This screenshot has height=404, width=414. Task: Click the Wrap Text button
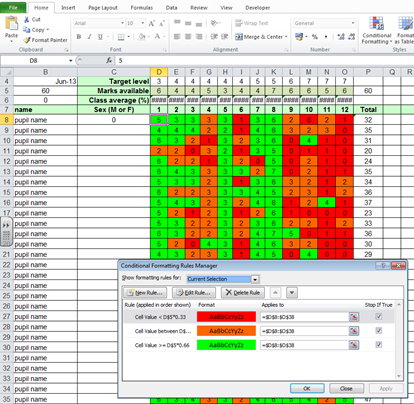point(252,23)
